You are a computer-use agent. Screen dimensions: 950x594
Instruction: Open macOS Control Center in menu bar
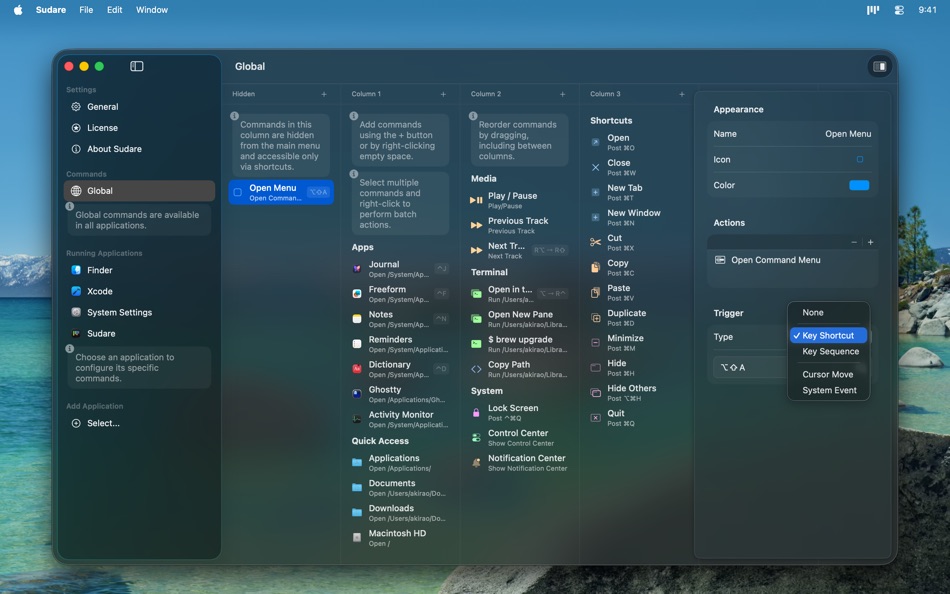(x=899, y=10)
